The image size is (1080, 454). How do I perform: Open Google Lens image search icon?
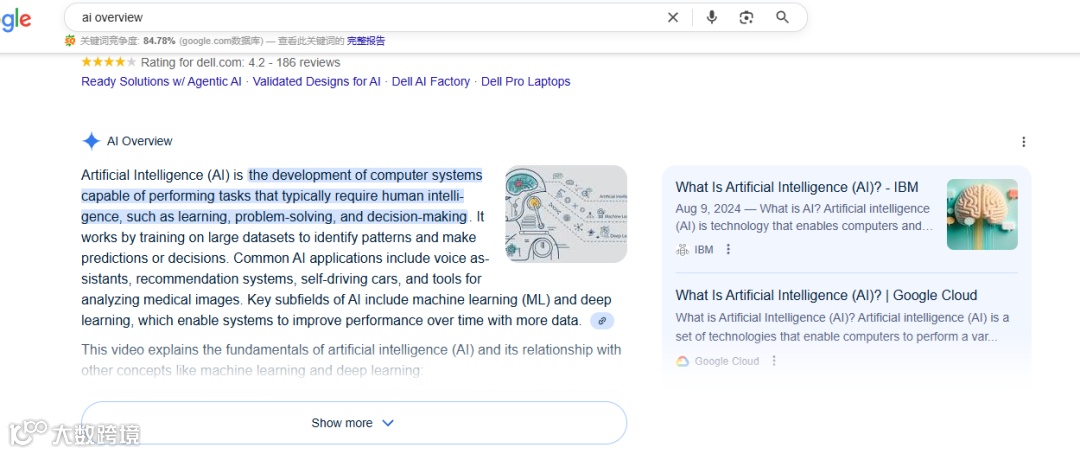pyautogui.click(x=747, y=17)
